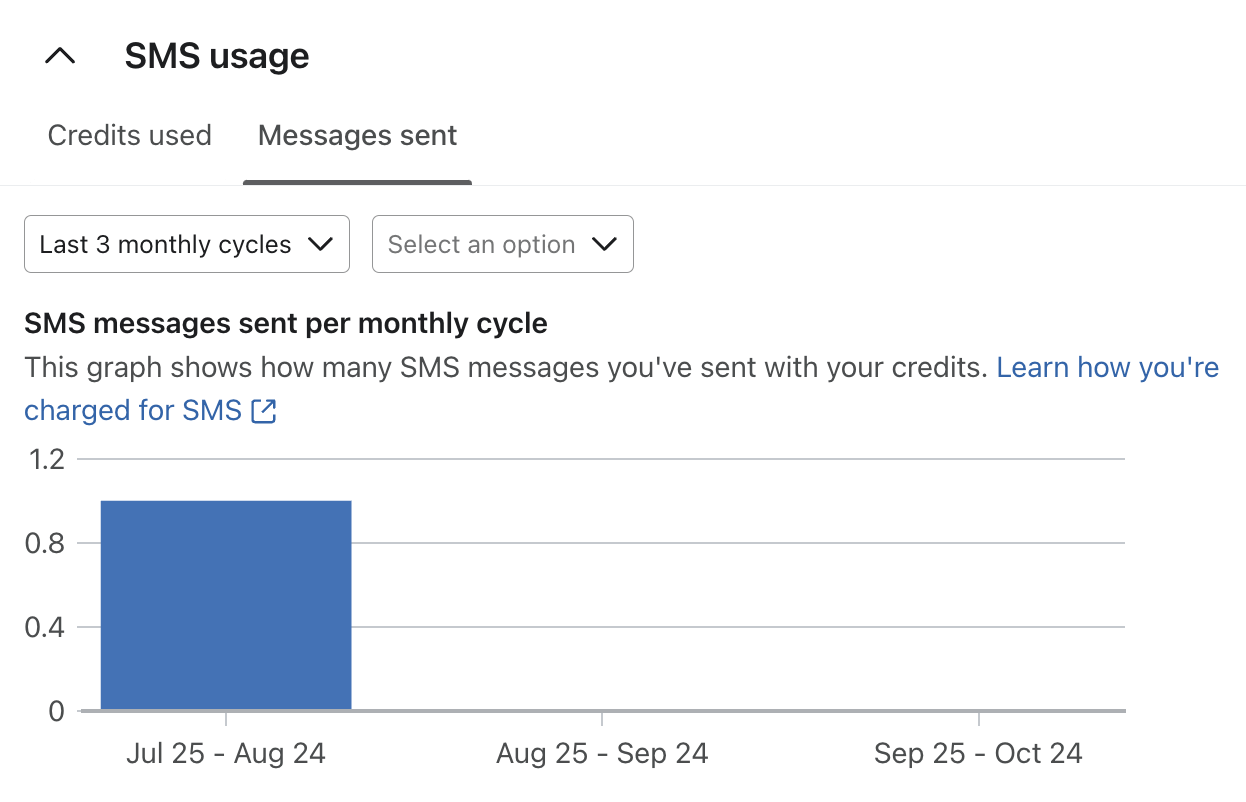The width and height of the screenshot is (1246, 802).
Task: Click the Aug 25 - Sep 24 axis label
Action: tap(601, 752)
